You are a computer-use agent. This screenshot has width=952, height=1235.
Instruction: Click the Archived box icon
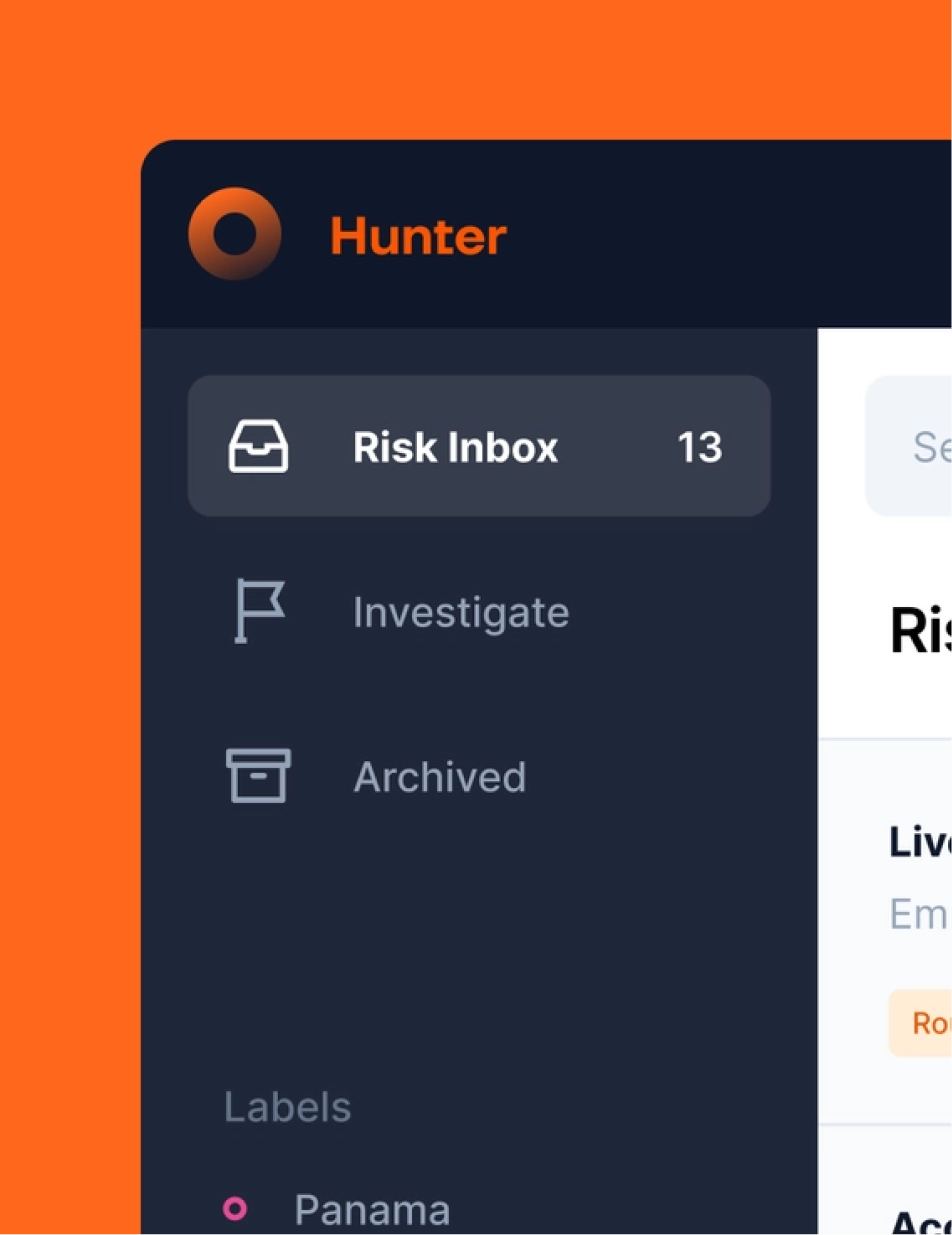(258, 776)
